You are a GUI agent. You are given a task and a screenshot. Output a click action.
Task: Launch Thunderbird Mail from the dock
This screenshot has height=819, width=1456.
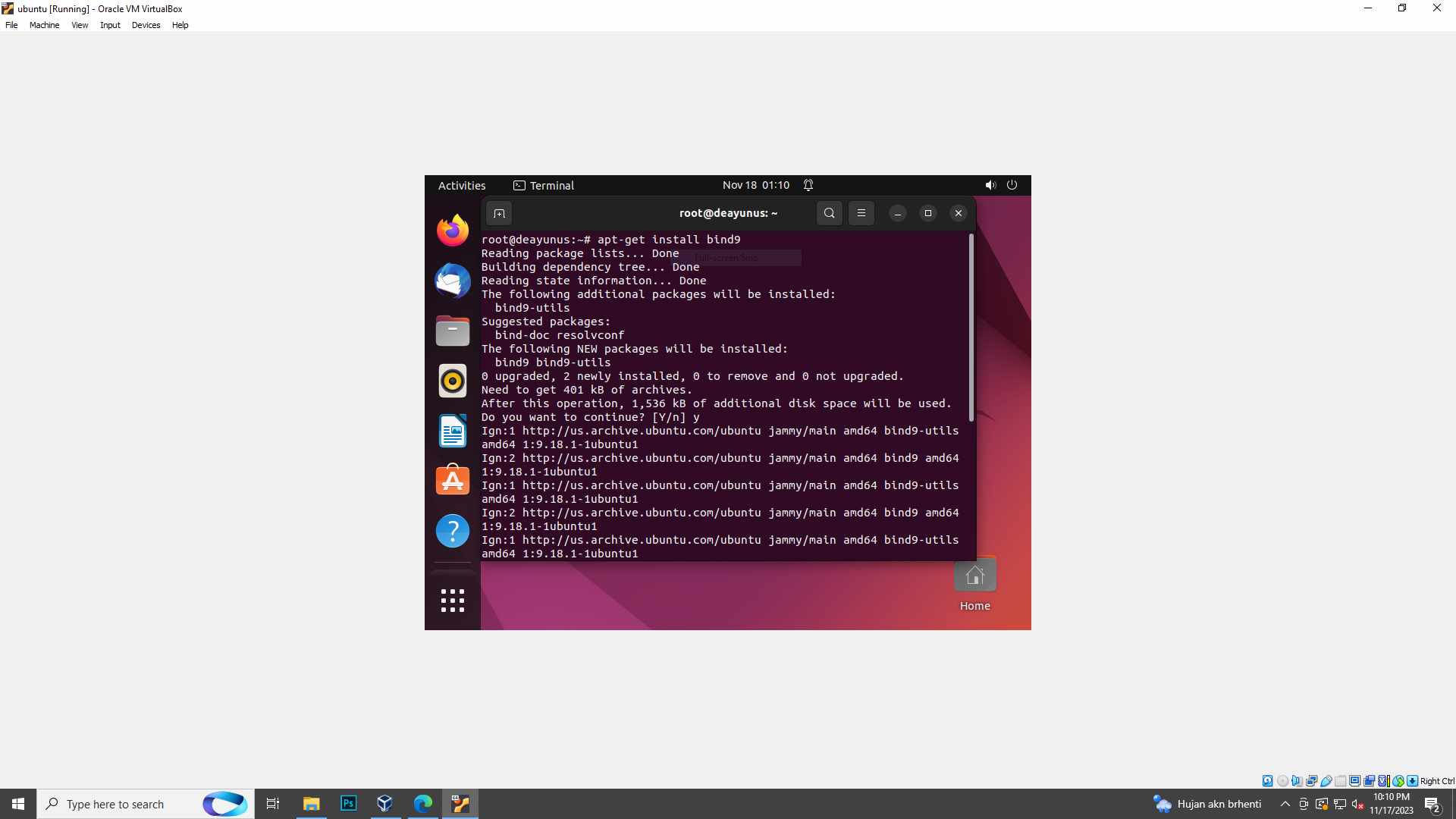pos(453,281)
